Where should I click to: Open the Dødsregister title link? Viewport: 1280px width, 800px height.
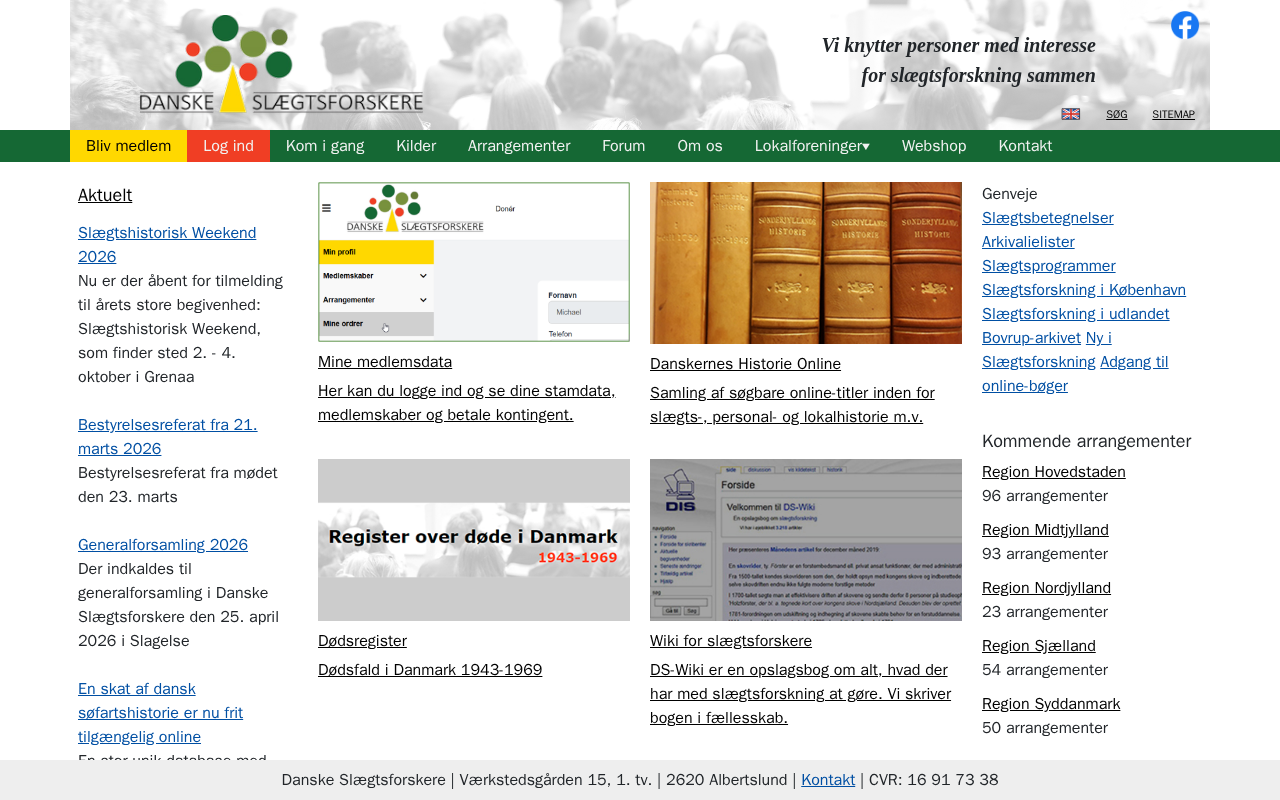pyautogui.click(x=362, y=641)
